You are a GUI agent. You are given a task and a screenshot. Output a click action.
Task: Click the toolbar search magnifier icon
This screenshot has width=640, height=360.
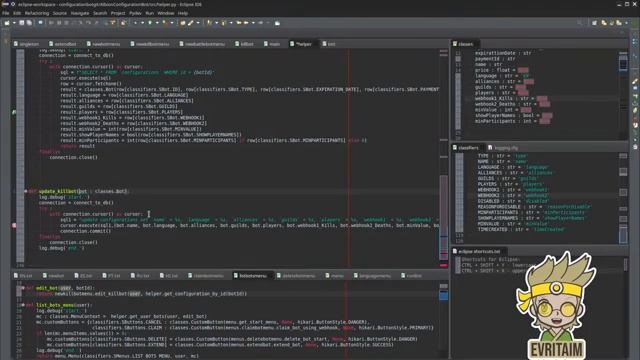[580, 23]
